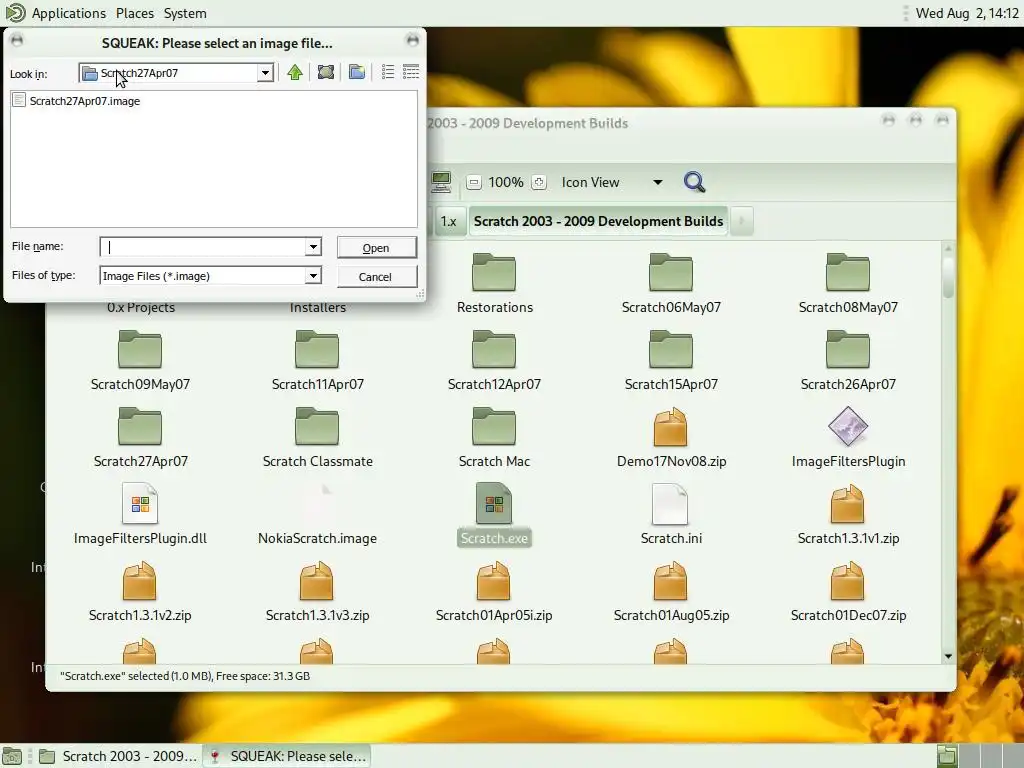This screenshot has height=768, width=1024.
Task: Zoom out in file manager toolbar
Action: click(x=474, y=182)
